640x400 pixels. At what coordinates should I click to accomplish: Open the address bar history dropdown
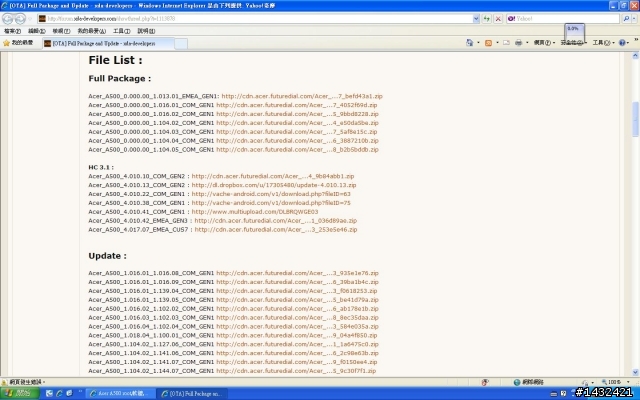pyautogui.click(x=476, y=18)
